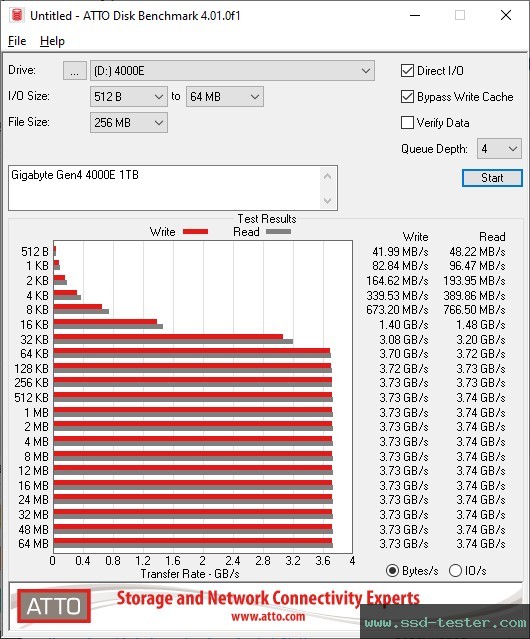
Task: Click the 1.40 GB/s write result
Action: click(x=404, y=325)
